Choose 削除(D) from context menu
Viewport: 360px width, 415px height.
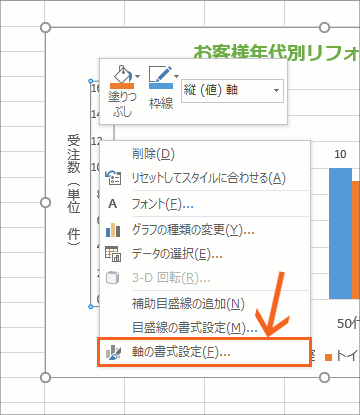tap(205, 154)
